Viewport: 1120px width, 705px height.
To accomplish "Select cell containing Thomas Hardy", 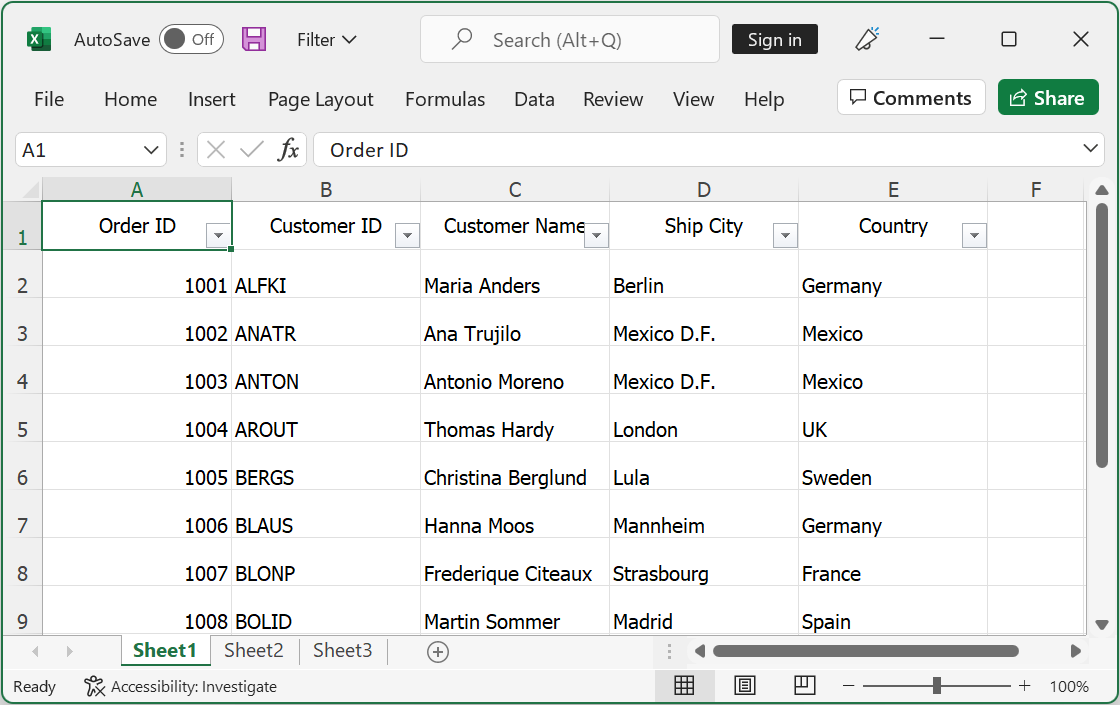I will tap(514, 419).
